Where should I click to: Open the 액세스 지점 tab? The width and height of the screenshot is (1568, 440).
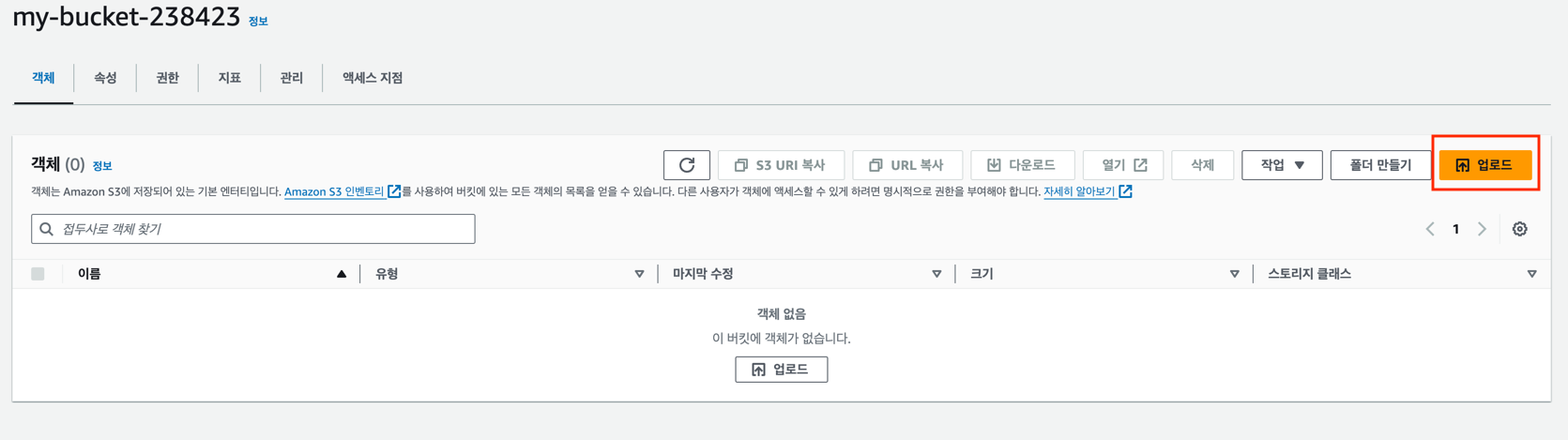pos(373,78)
